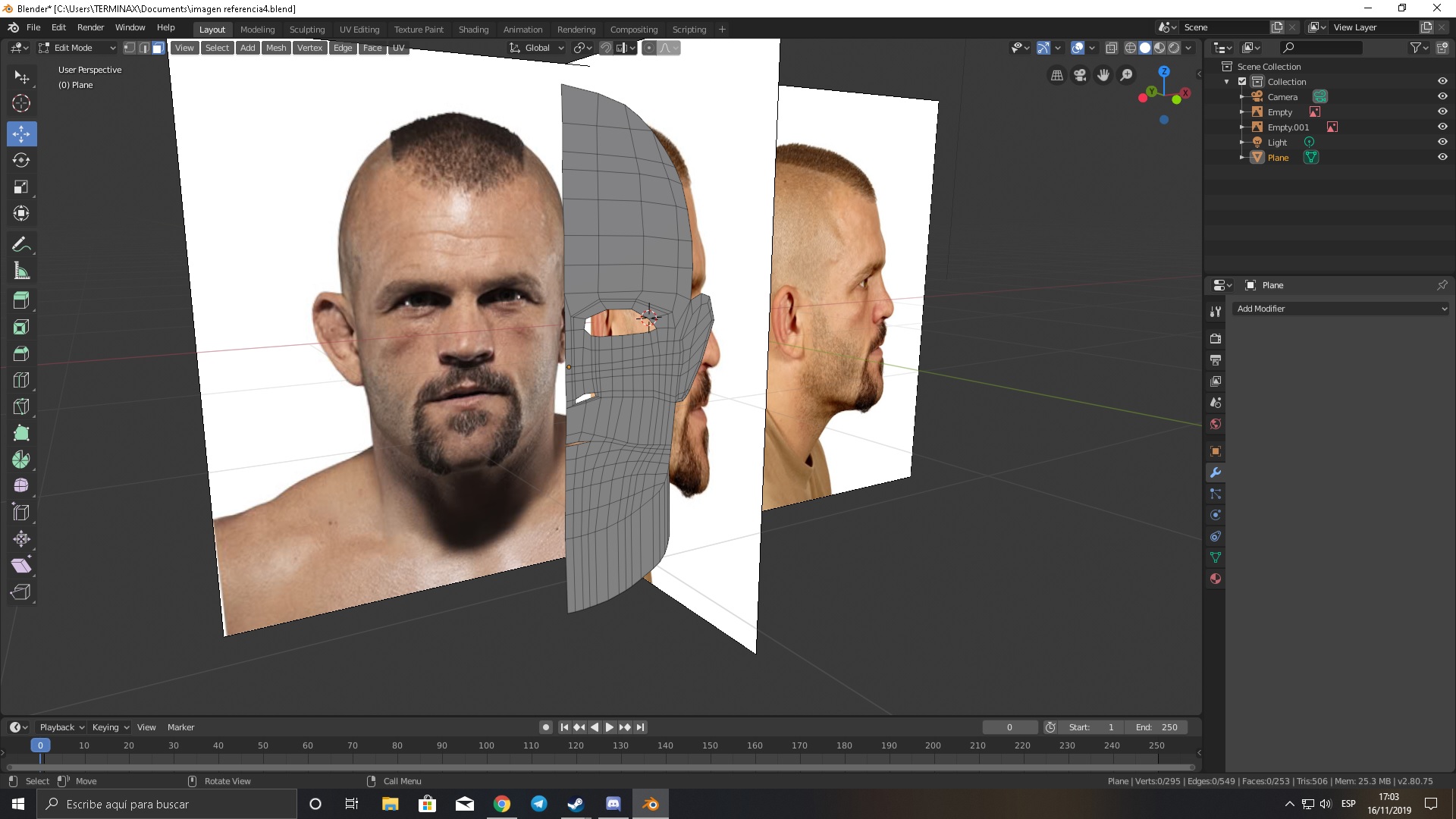This screenshot has width=1456, height=819.
Task: Select the Spin tool
Action: coord(21,460)
